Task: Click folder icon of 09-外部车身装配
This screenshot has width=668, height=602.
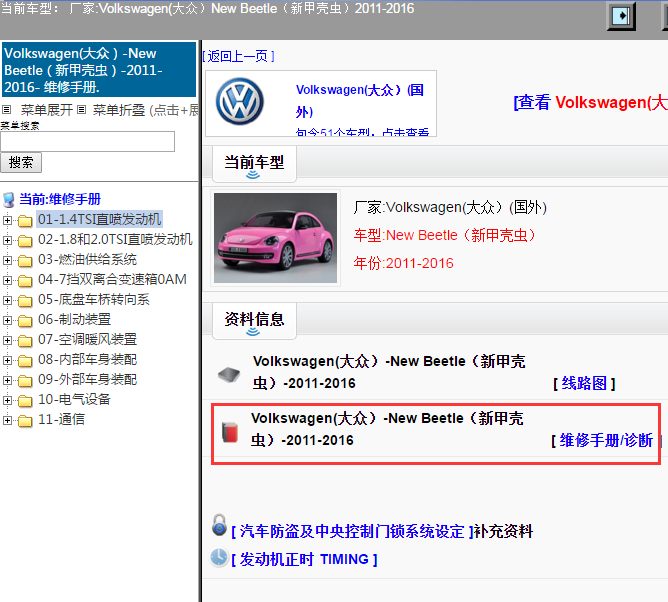Action: (25, 380)
